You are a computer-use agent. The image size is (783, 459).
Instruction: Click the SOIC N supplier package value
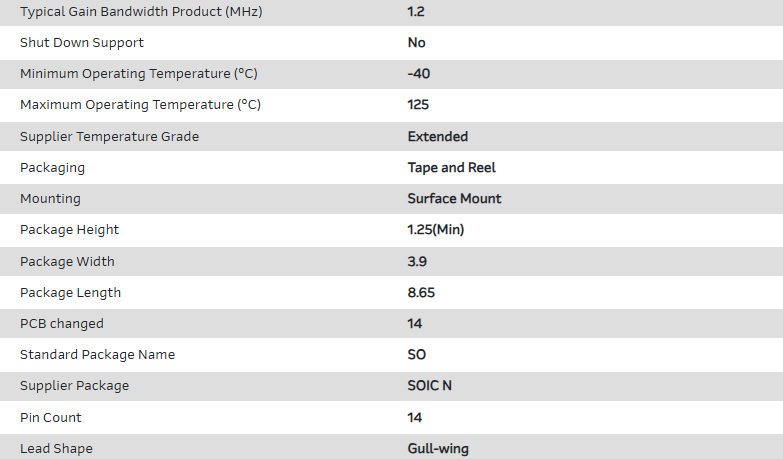point(432,385)
